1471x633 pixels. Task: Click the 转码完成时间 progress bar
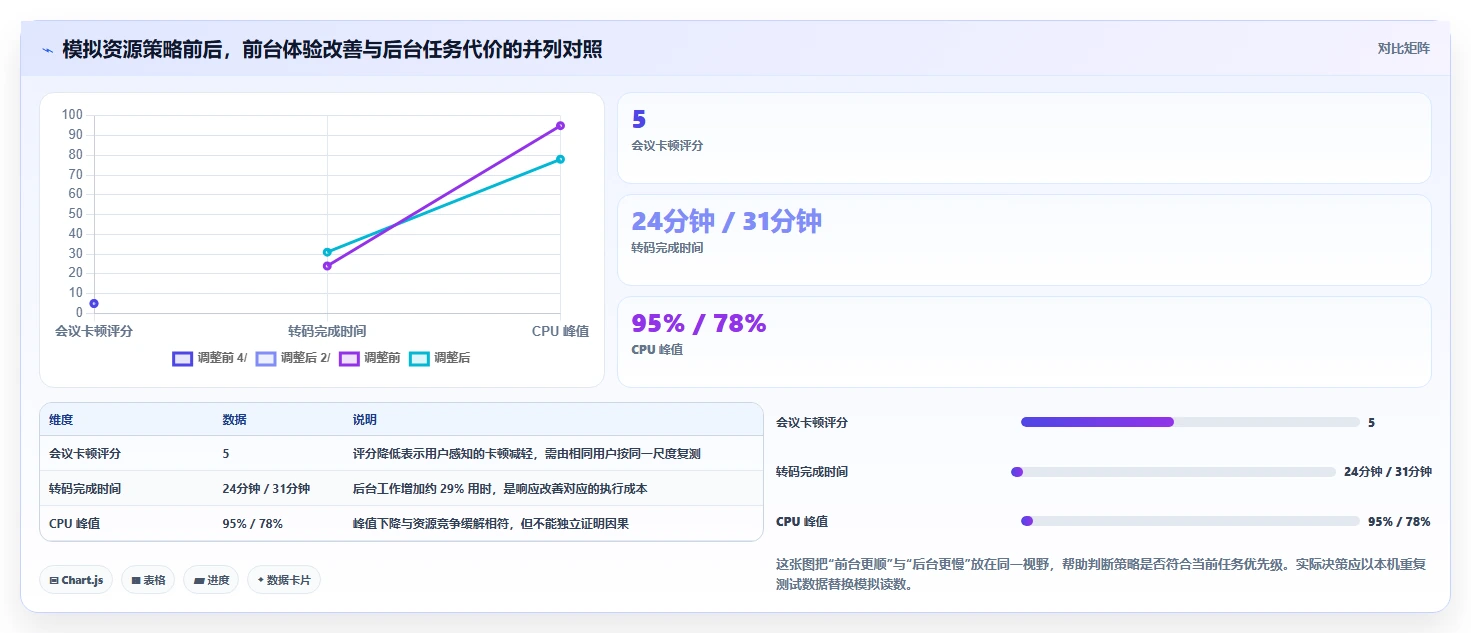tap(1173, 472)
